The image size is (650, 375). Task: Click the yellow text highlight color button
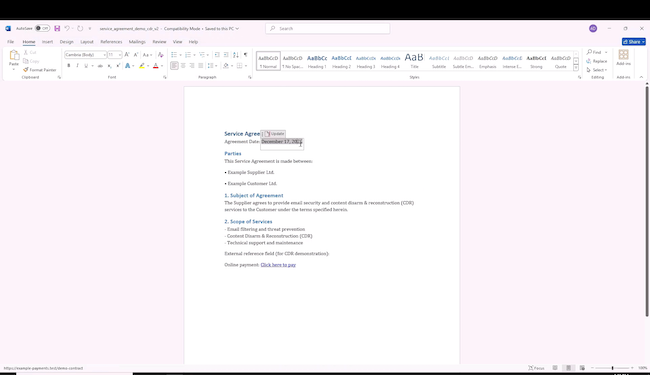click(142, 66)
